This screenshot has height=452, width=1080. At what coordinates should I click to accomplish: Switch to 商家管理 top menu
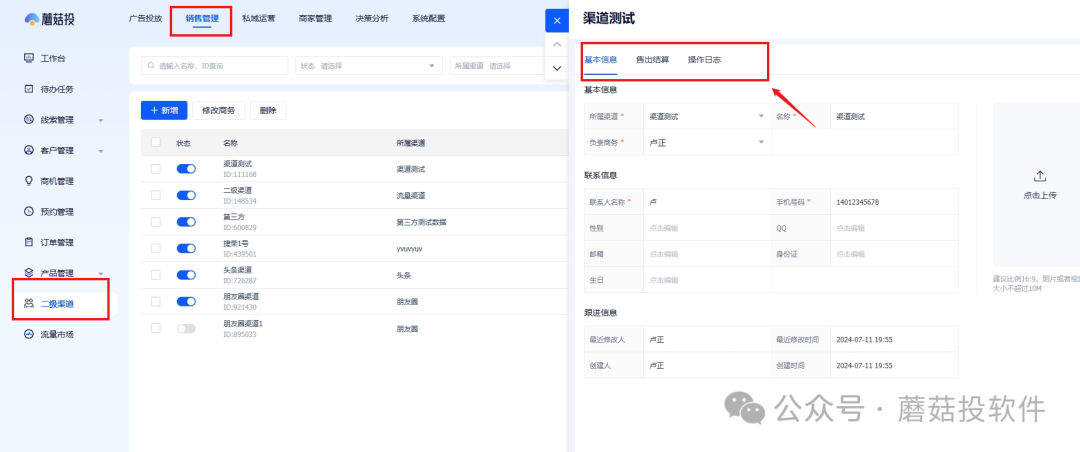(x=315, y=19)
